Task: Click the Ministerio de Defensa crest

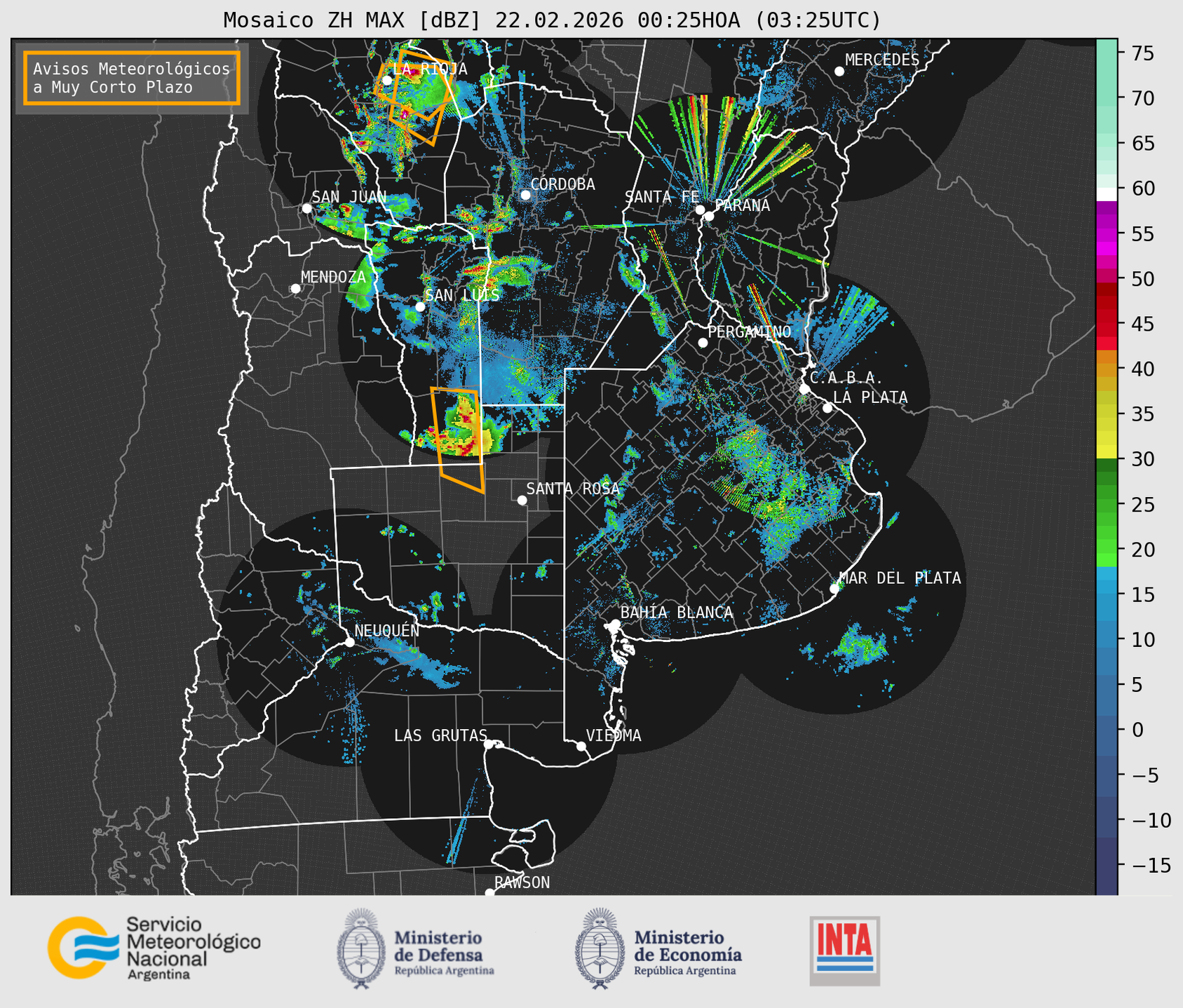Action: coord(361,948)
